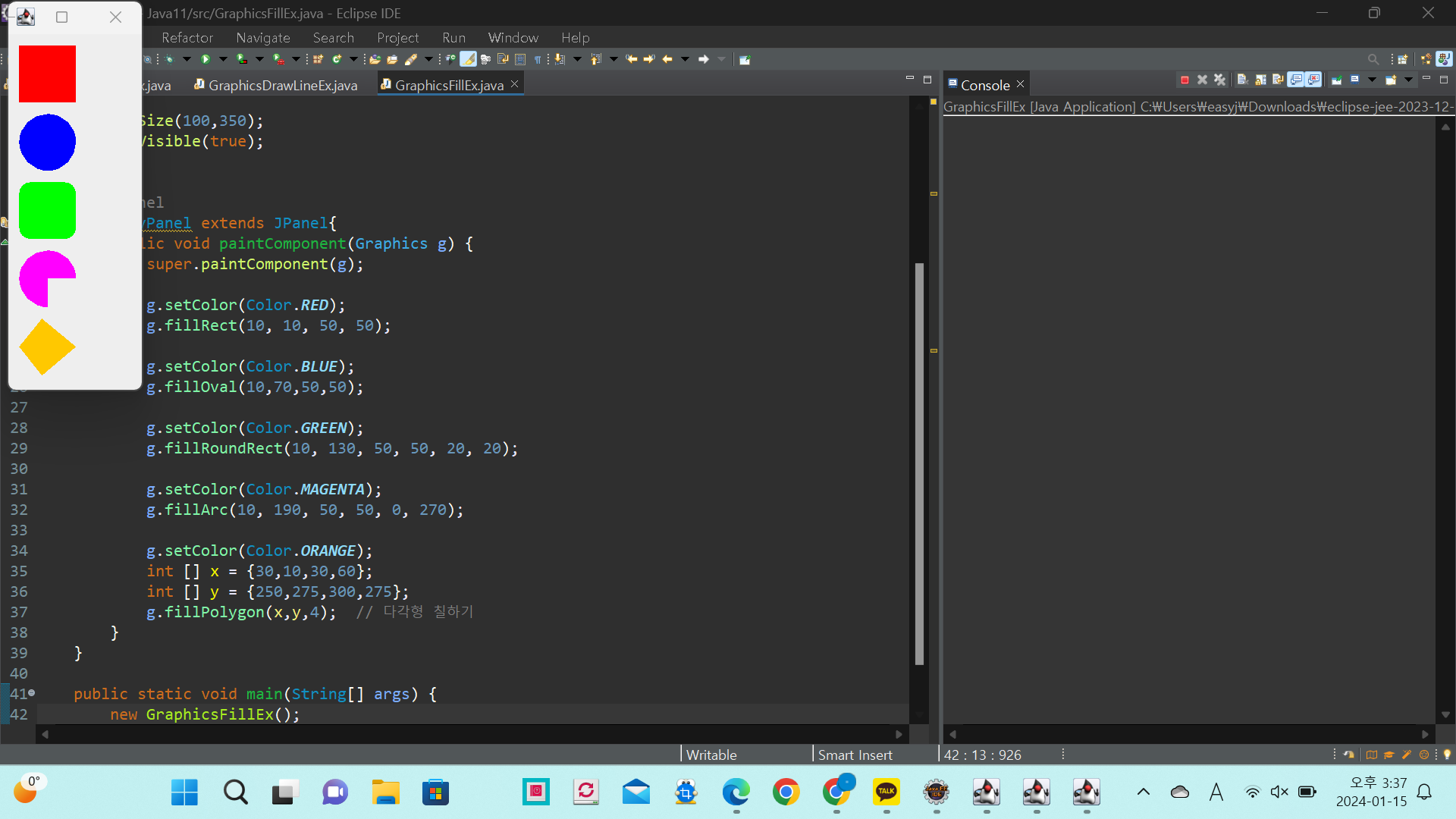The image size is (1456, 819).
Task: Click Remove All Terminated Launches icon
Action: 1219,80
